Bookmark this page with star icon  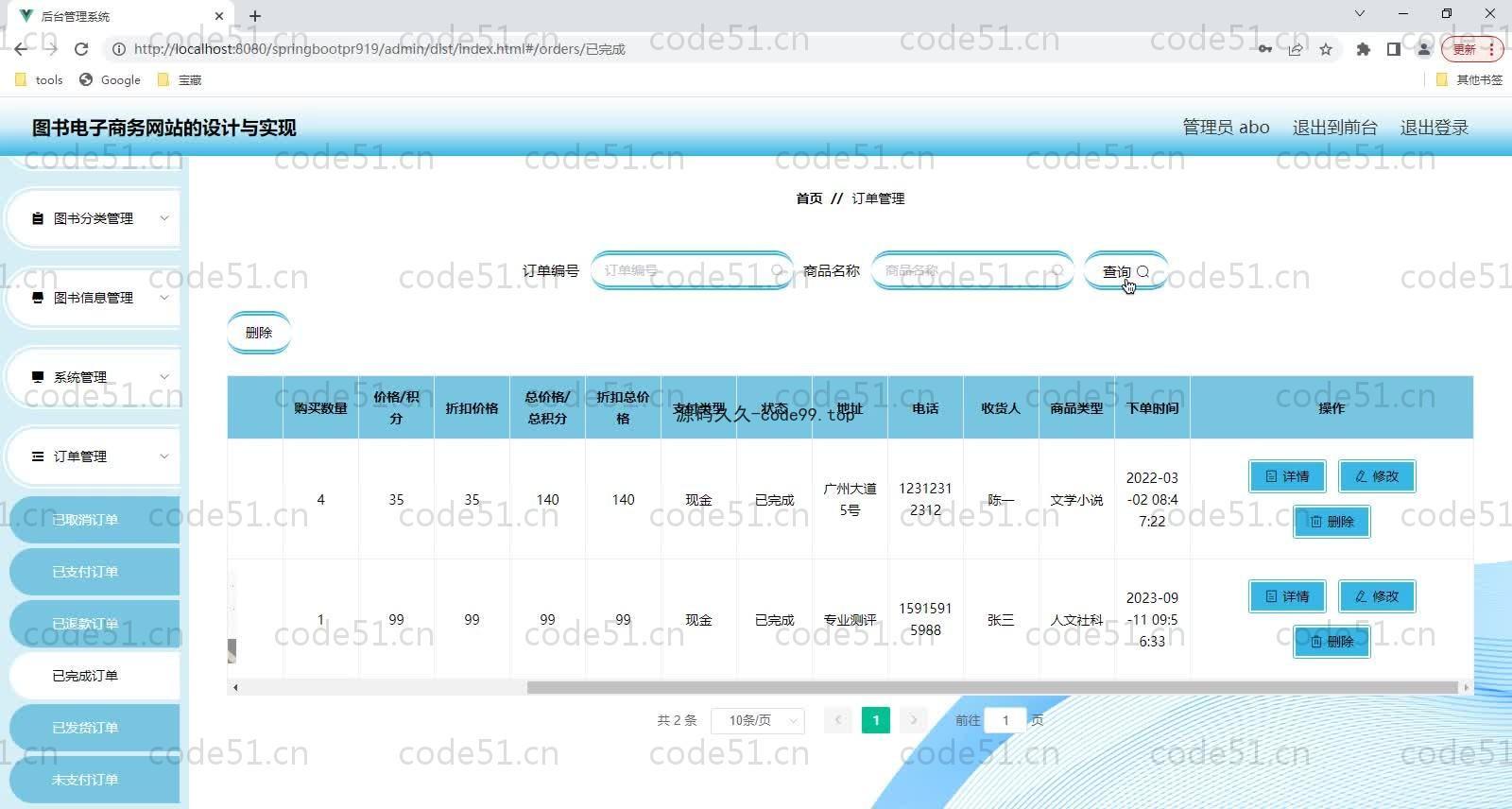[x=1326, y=49]
